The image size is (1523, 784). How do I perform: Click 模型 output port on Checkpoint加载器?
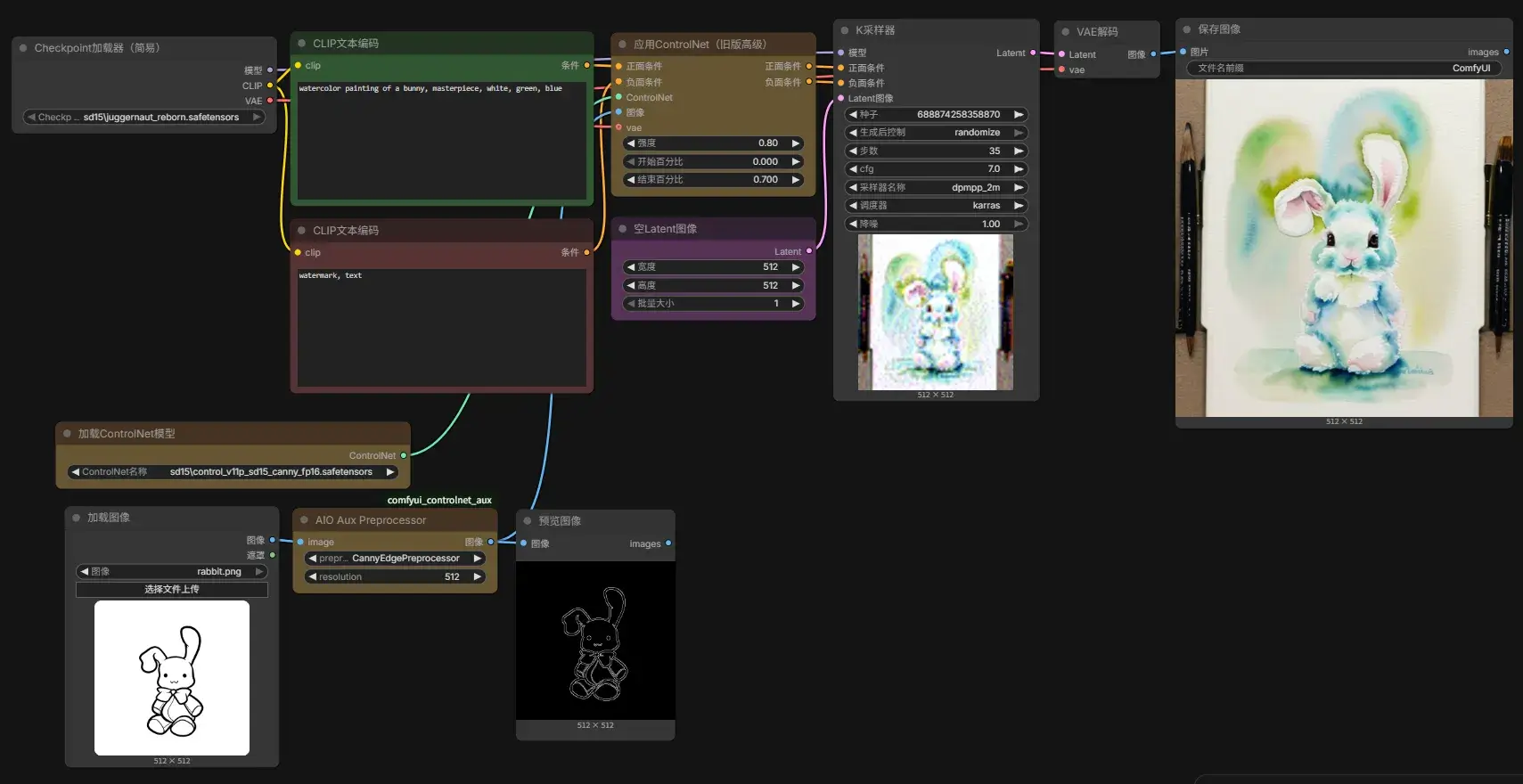pos(270,70)
